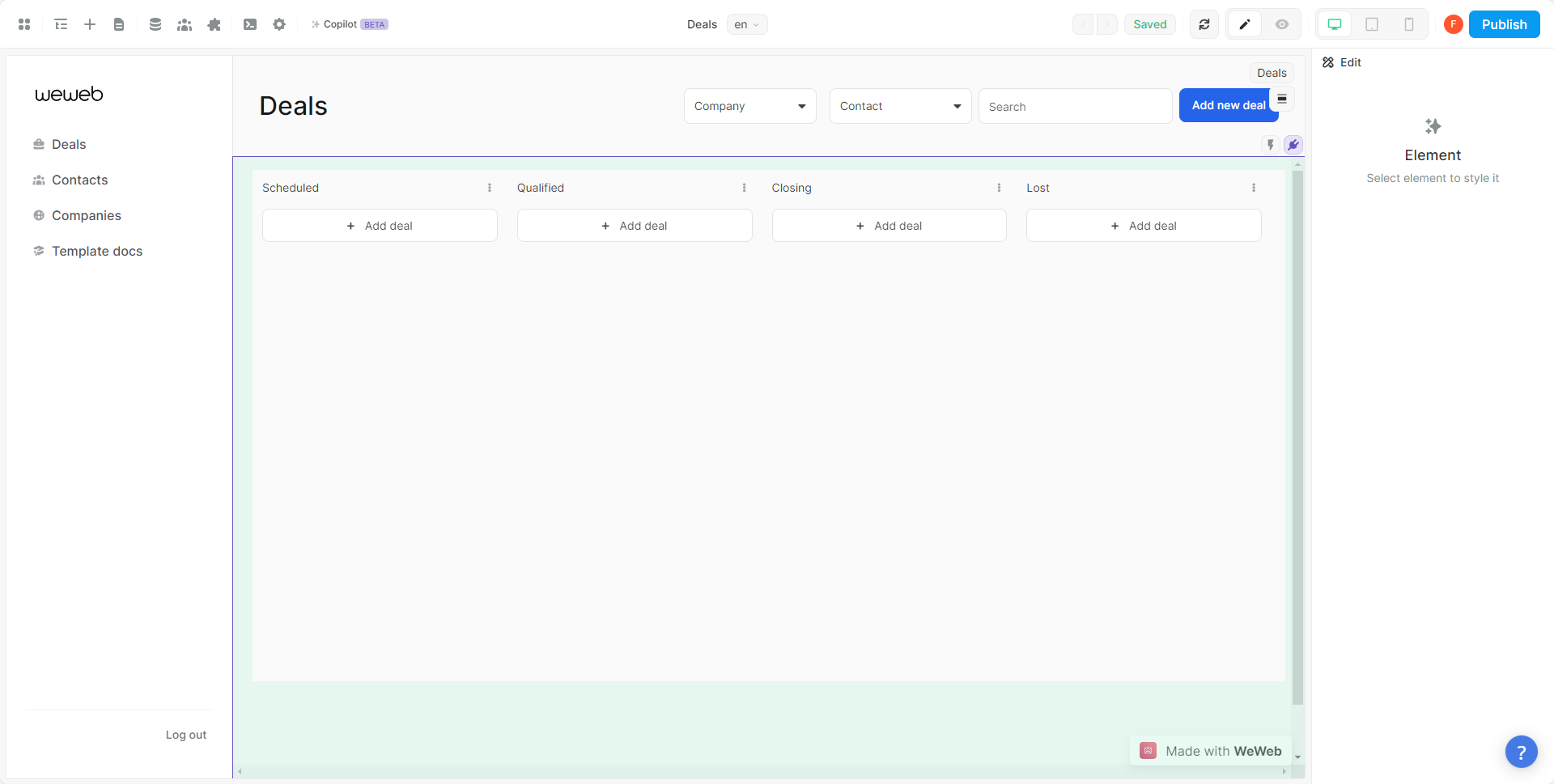This screenshot has width=1554, height=784.
Task: Expand the Contact filter dropdown
Action: click(x=899, y=106)
